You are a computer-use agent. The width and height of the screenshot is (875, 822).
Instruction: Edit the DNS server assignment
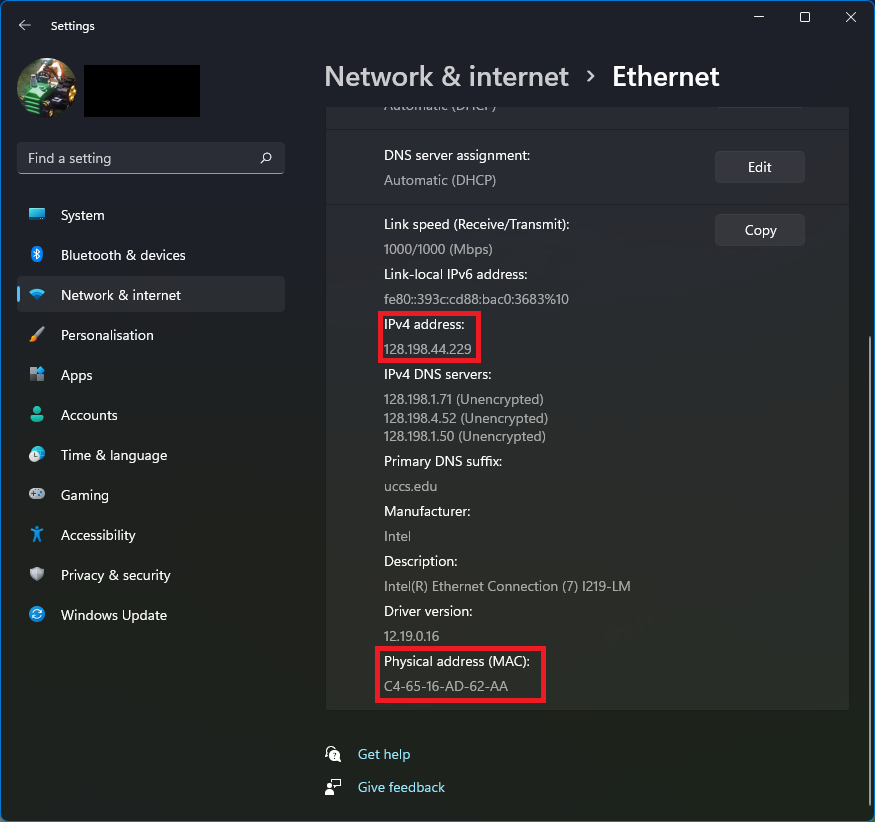click(759, 167)
